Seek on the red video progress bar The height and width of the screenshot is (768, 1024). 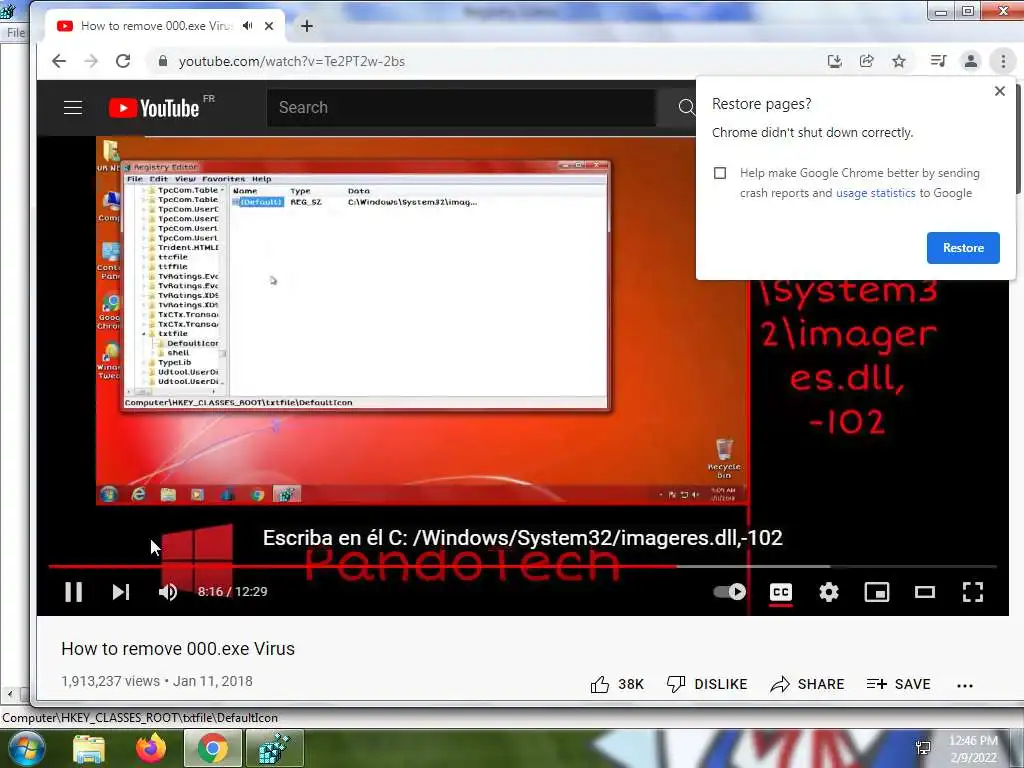(x=522, y=566)
